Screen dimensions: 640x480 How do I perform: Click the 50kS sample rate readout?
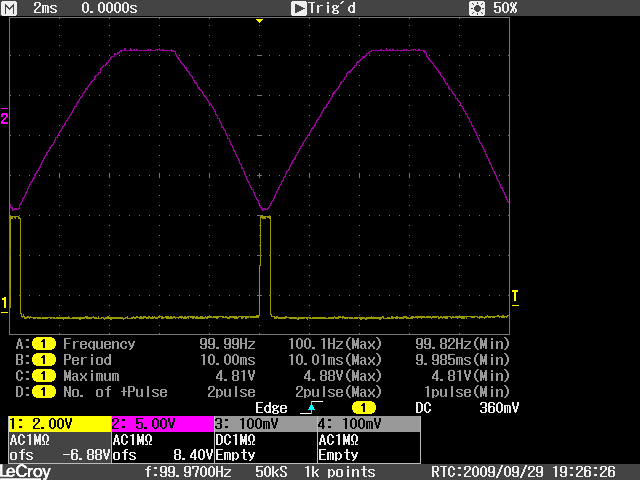pyautogui.click(x=271, y=472)
